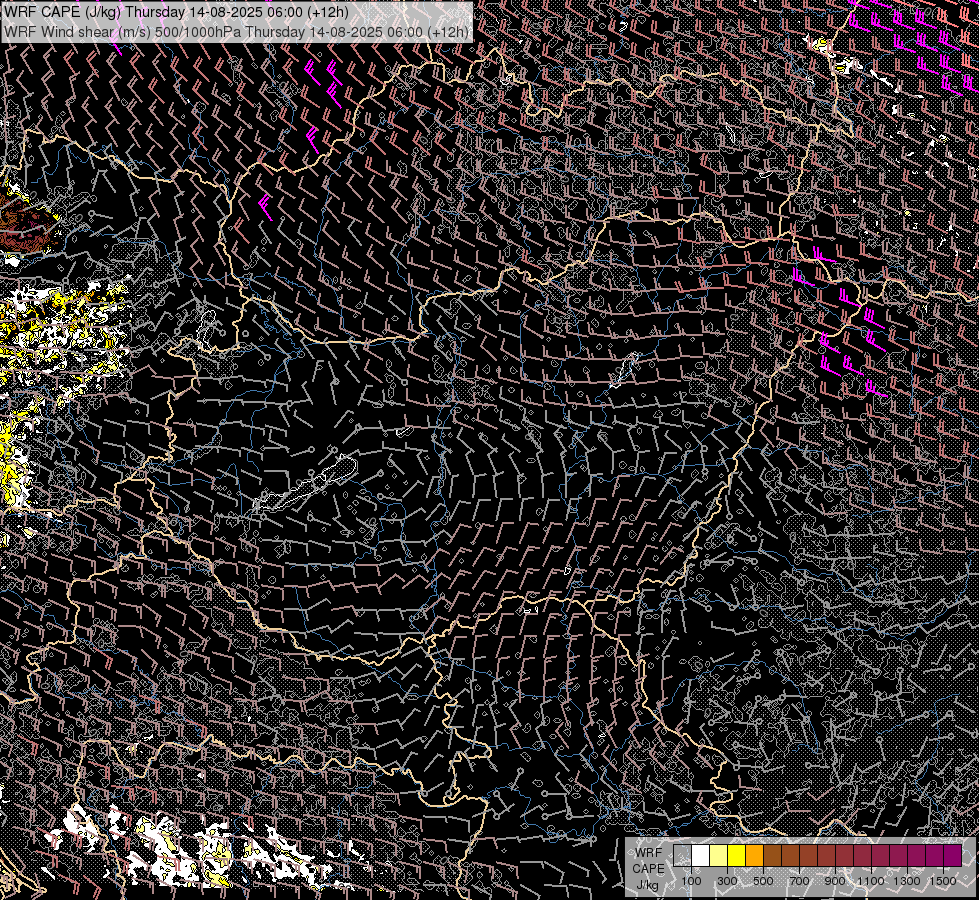Click the 1100 label on the legend scale

click(x=870, y=881)
